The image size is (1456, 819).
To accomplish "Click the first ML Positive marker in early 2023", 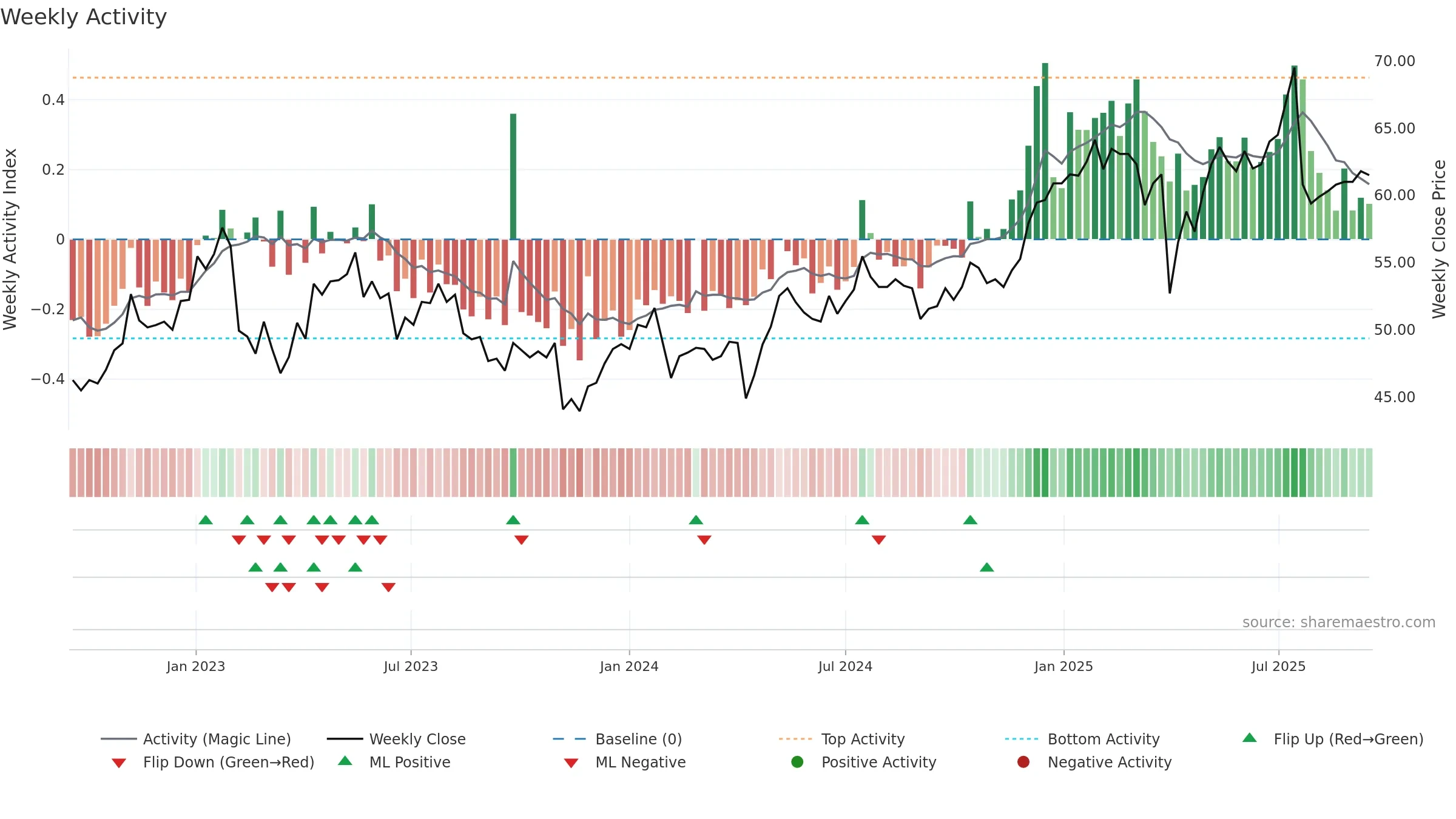I will tap(255, 567).
